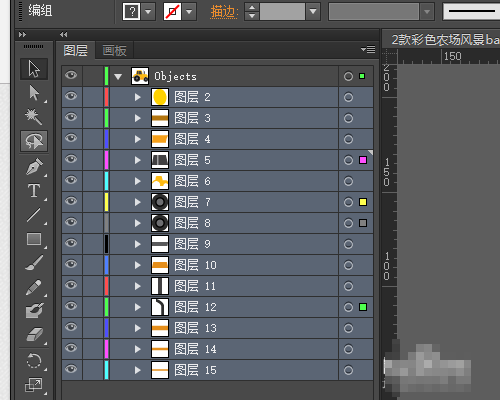The image size is (500, 400).
Task: Click target circle of 图层 2
Action: 348,97
